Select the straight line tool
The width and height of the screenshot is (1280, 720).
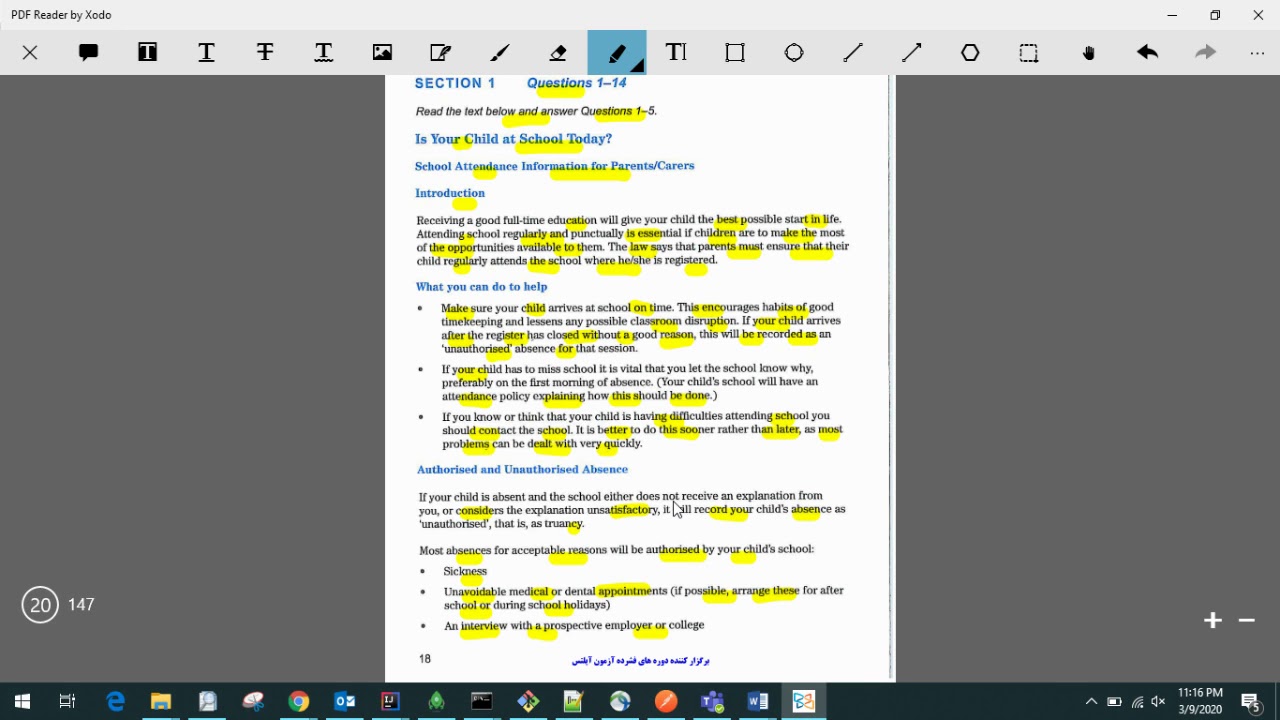[853, 53]
